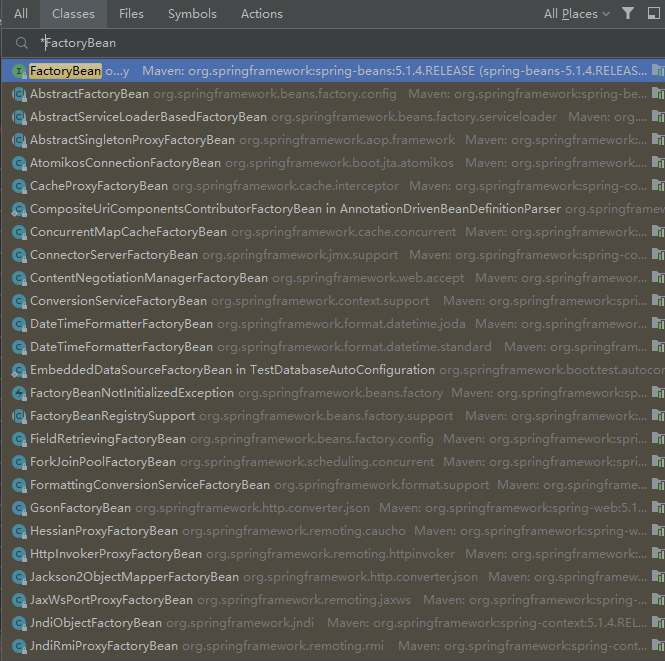This screenshot has height=661, width=665.
Task: Click the icon beside AbstractSingletonProxyFactoryBean
Action: tap(19, 140)
